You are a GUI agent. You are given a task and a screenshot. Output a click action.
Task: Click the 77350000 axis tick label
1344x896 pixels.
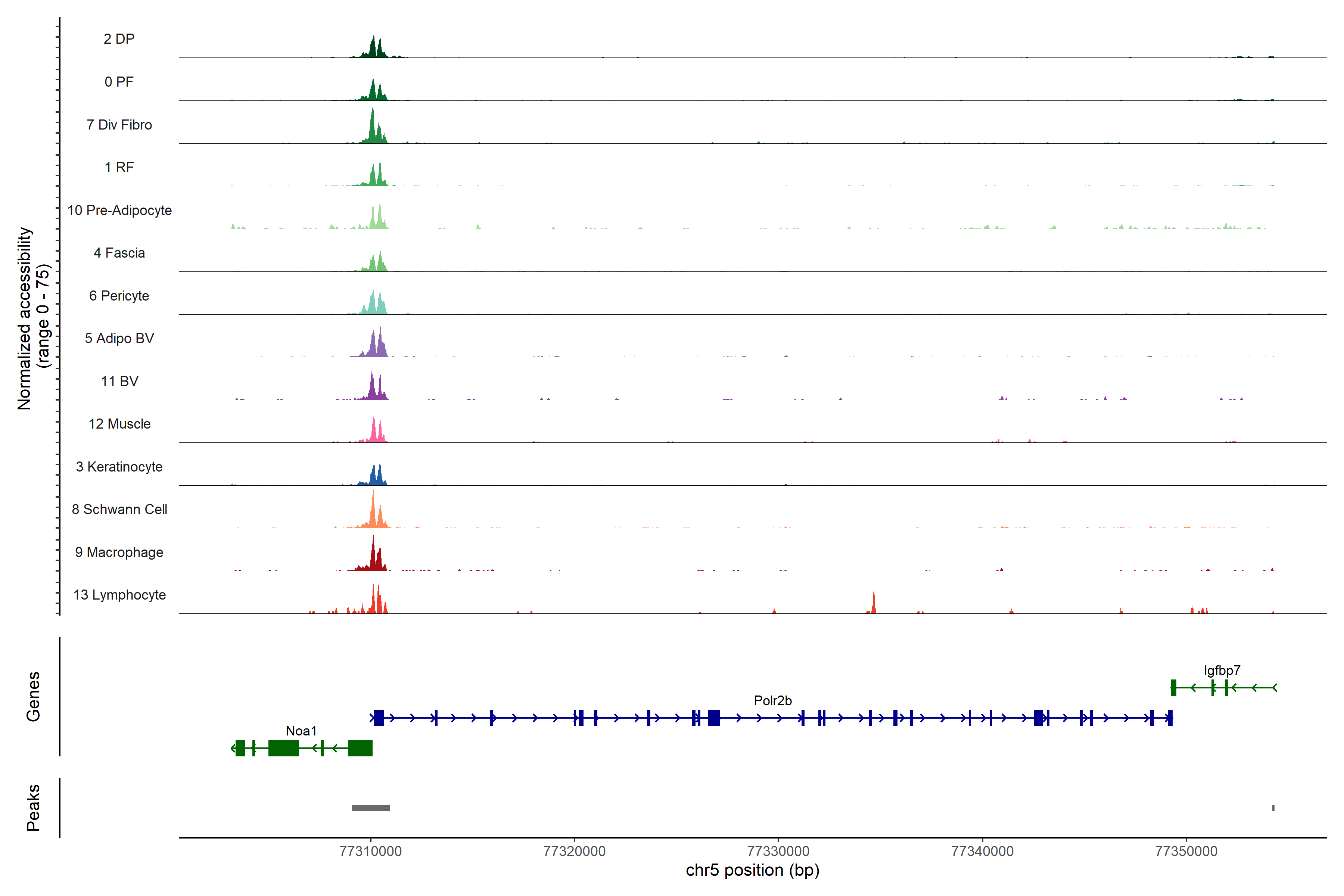tap(1186, 851)
